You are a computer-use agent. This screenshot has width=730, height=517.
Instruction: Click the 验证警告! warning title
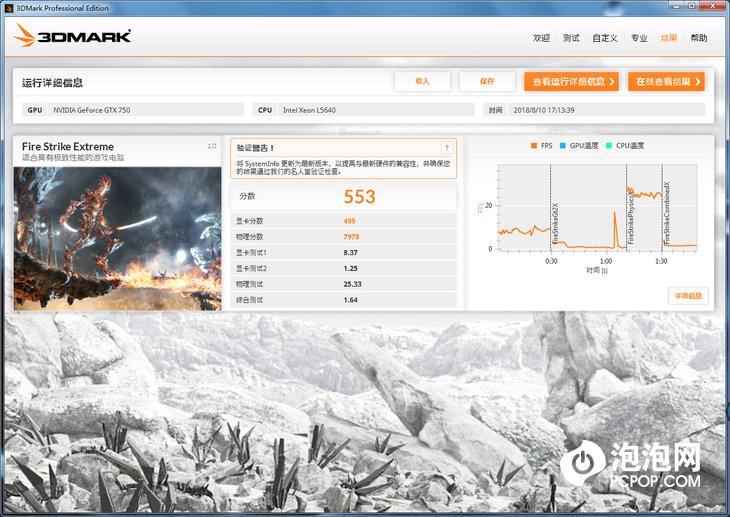(255, 148)
